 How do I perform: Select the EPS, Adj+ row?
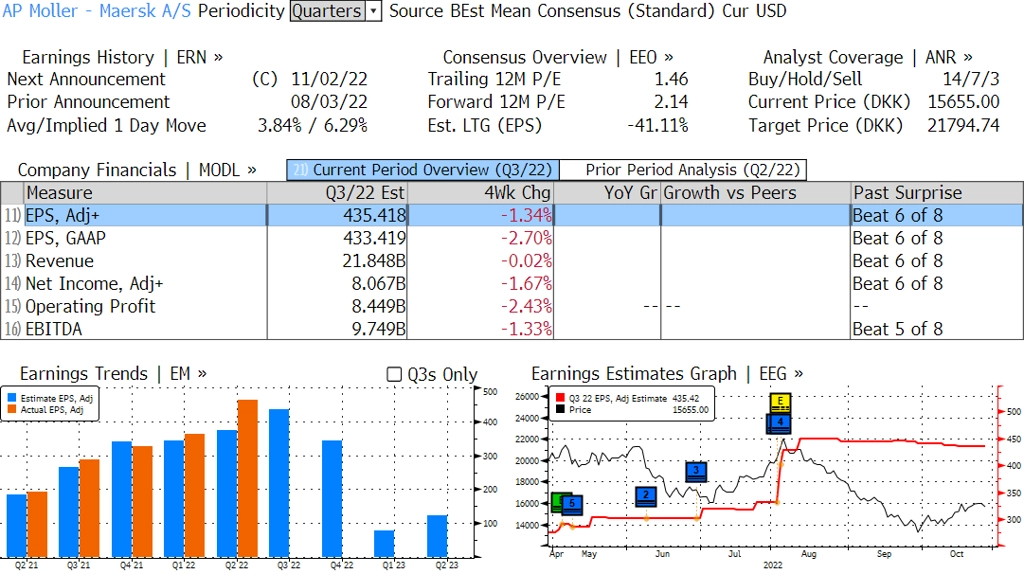511,215
